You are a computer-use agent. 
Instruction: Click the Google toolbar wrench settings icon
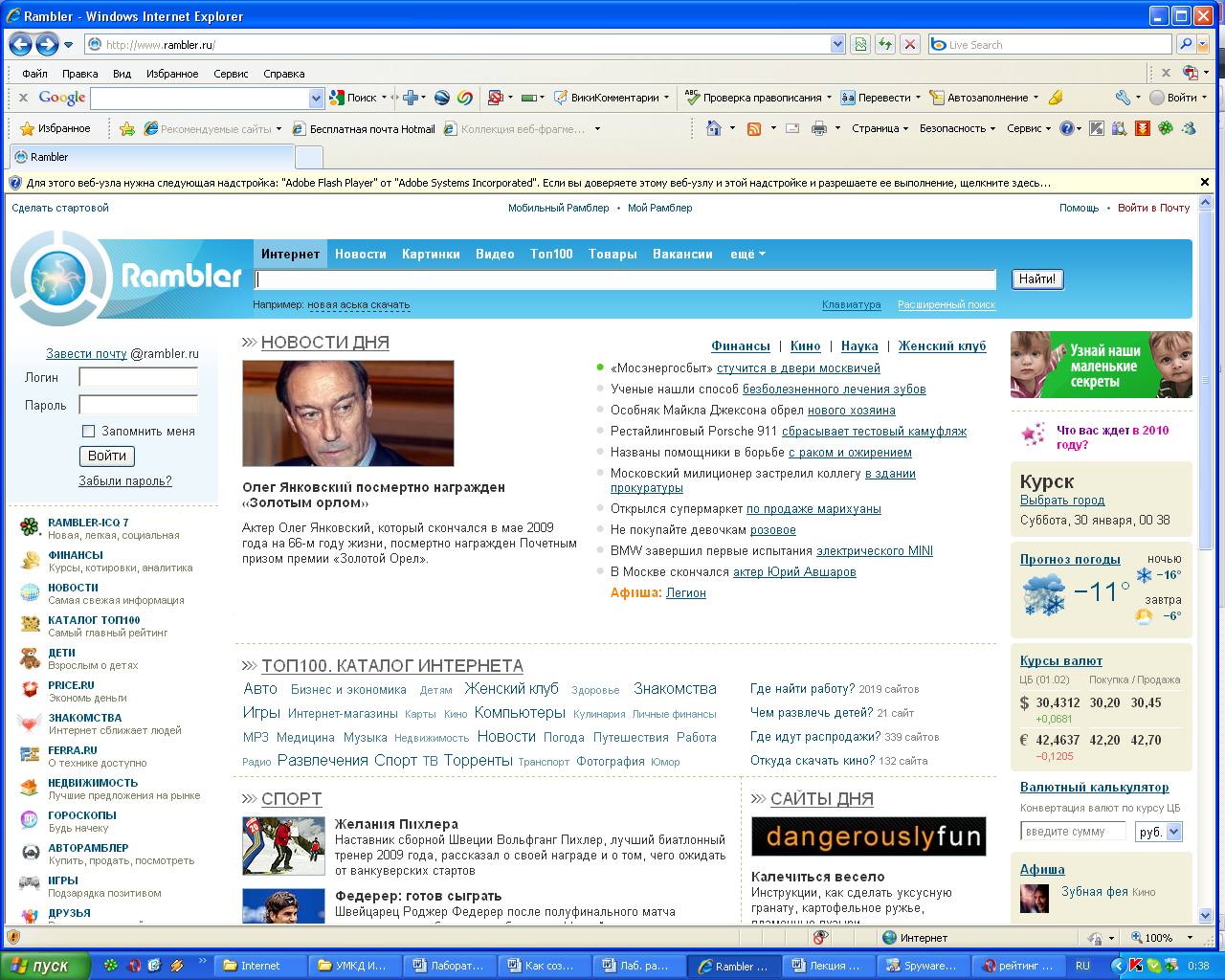tap(1123, 98)
